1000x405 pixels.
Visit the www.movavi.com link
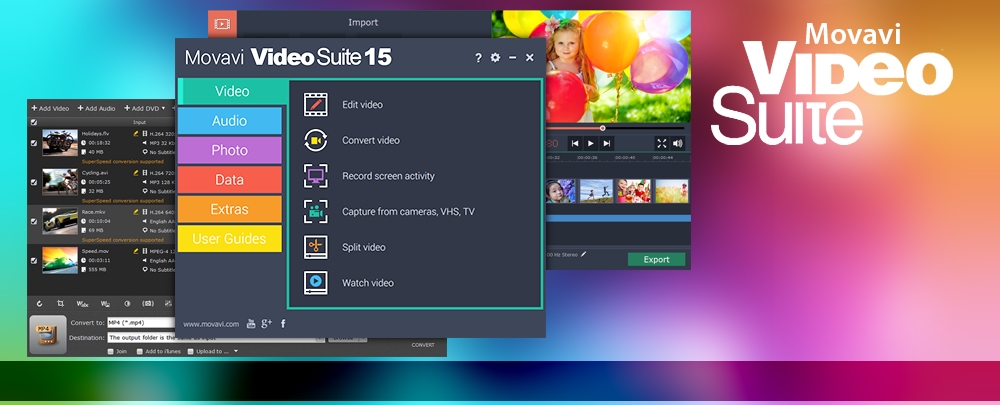tap(211, 324)
